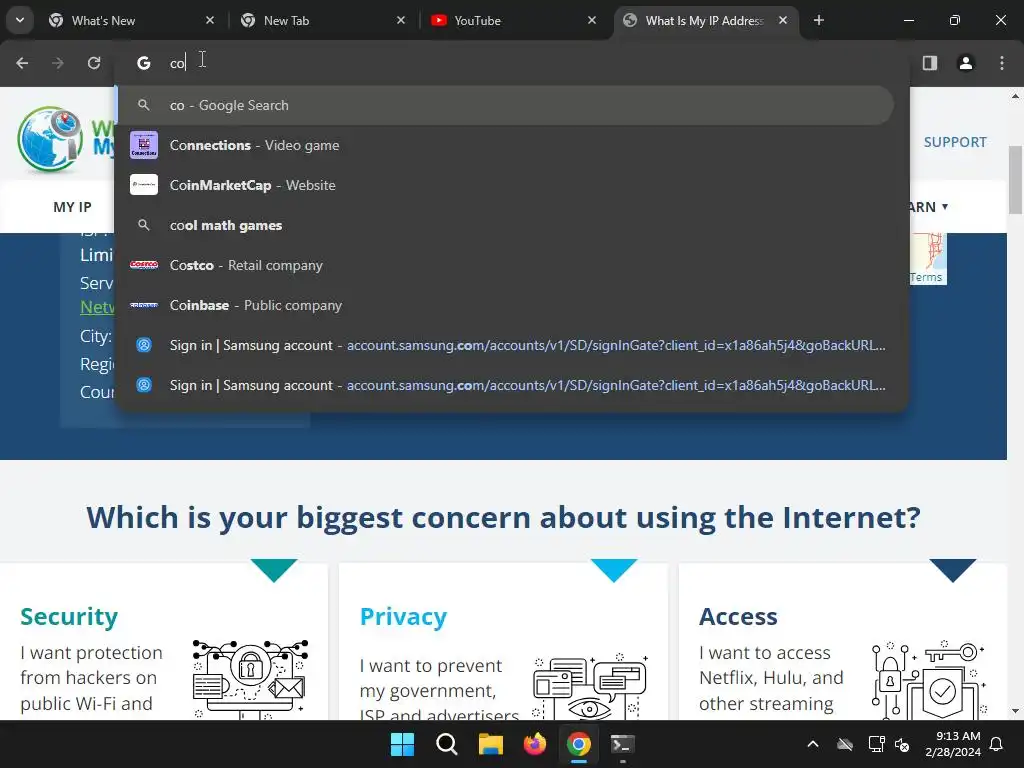Click the Access card heading
The width and height of the screenshot is (1024, 768).
[x=738, y=616]
